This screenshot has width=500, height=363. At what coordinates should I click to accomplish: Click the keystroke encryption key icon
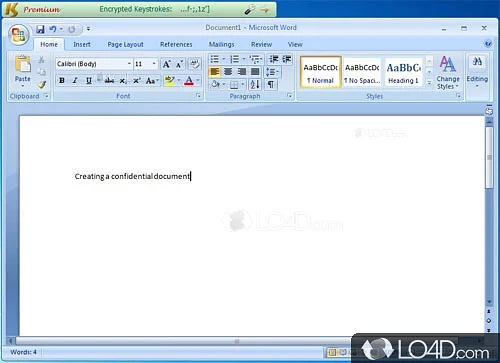coord(250,9)
